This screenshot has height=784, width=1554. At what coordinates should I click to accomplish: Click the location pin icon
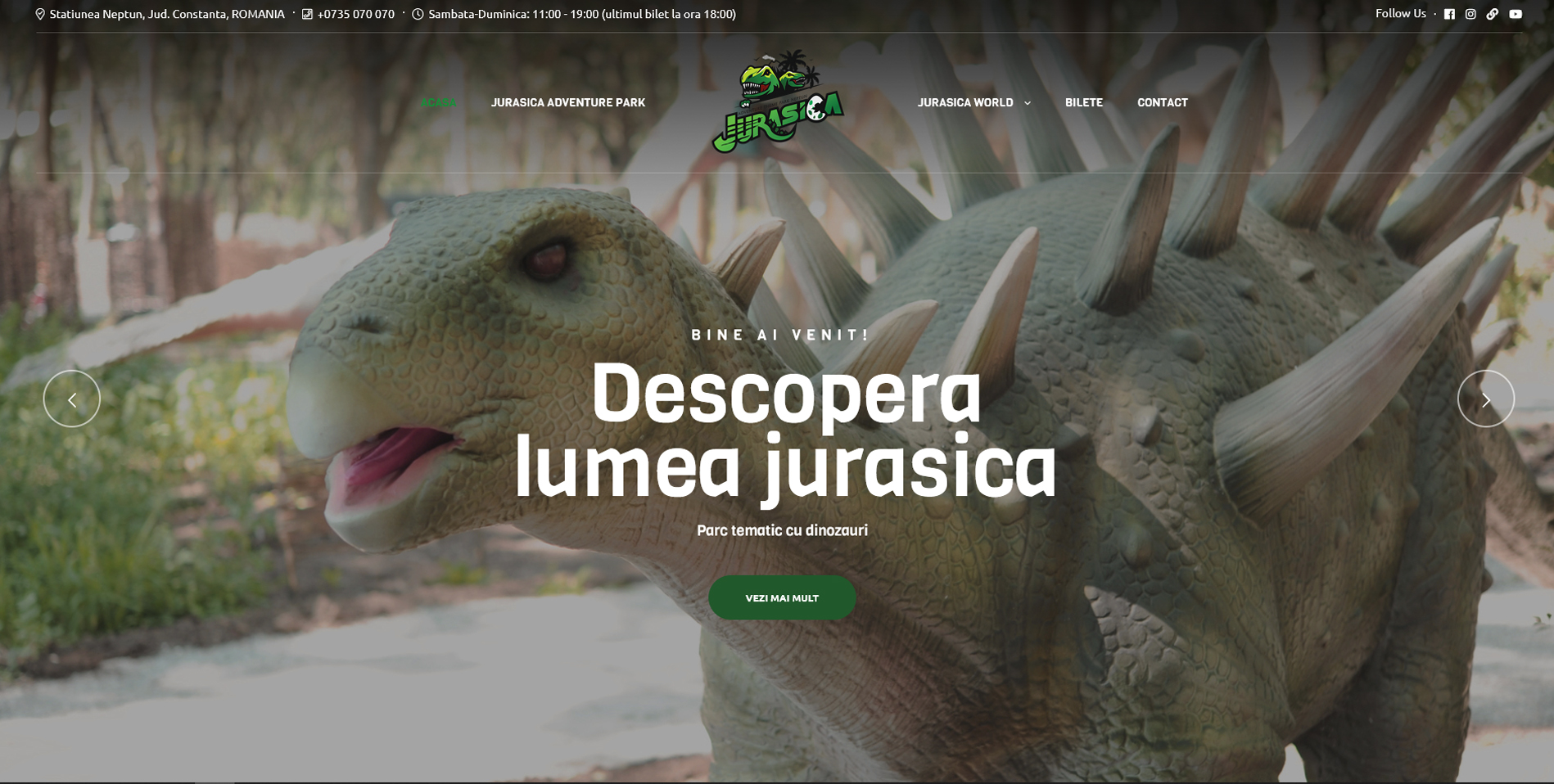tap(40, 14)
